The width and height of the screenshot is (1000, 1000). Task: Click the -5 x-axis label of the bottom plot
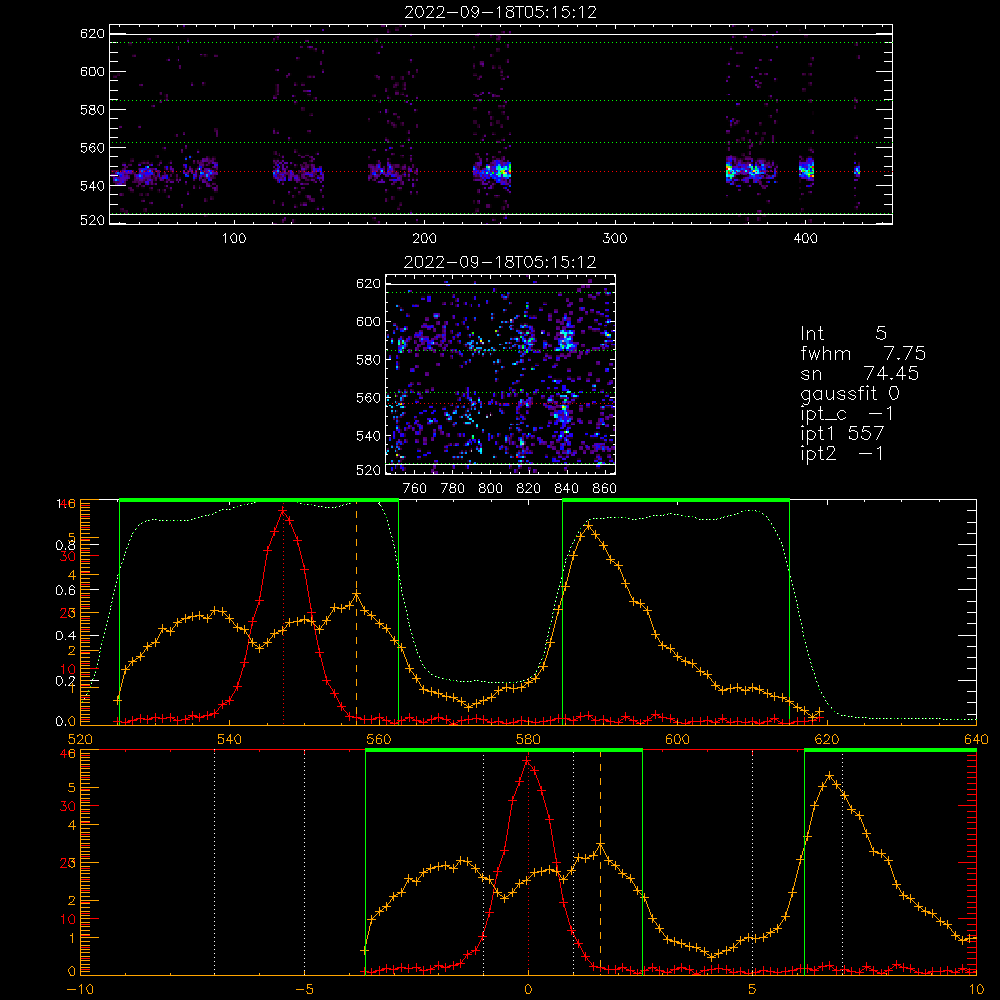coord(304,990)
